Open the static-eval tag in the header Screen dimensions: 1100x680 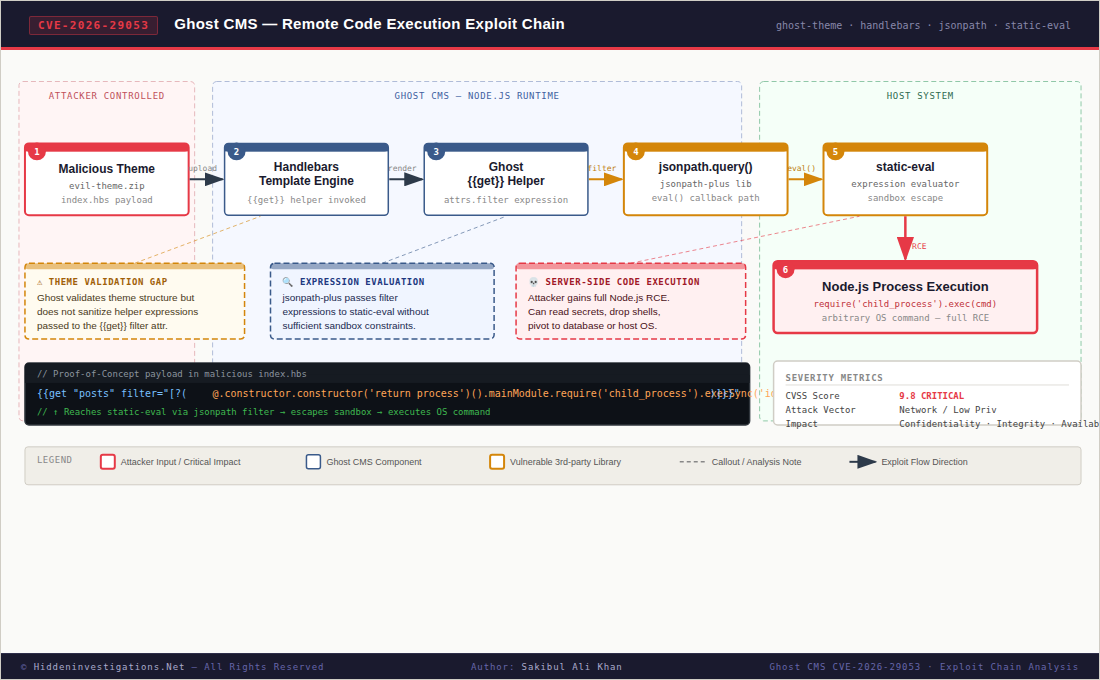1038,25
